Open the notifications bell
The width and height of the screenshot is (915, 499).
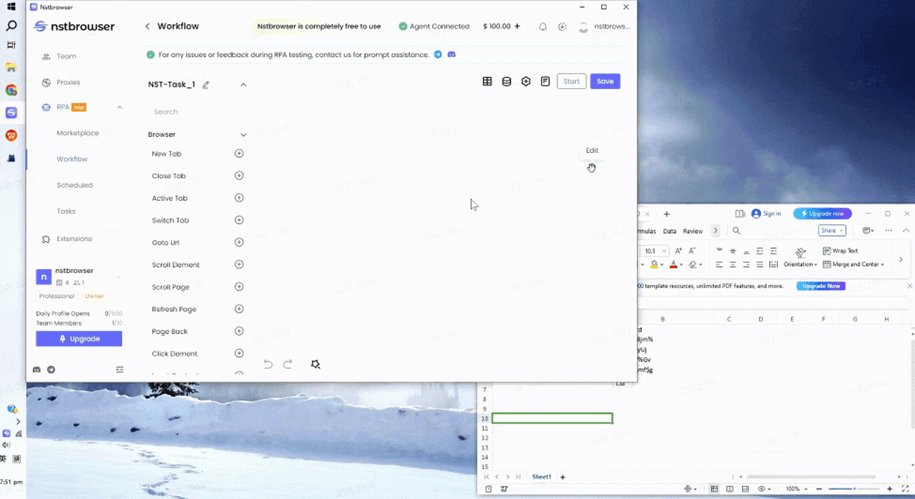(543, 27)
